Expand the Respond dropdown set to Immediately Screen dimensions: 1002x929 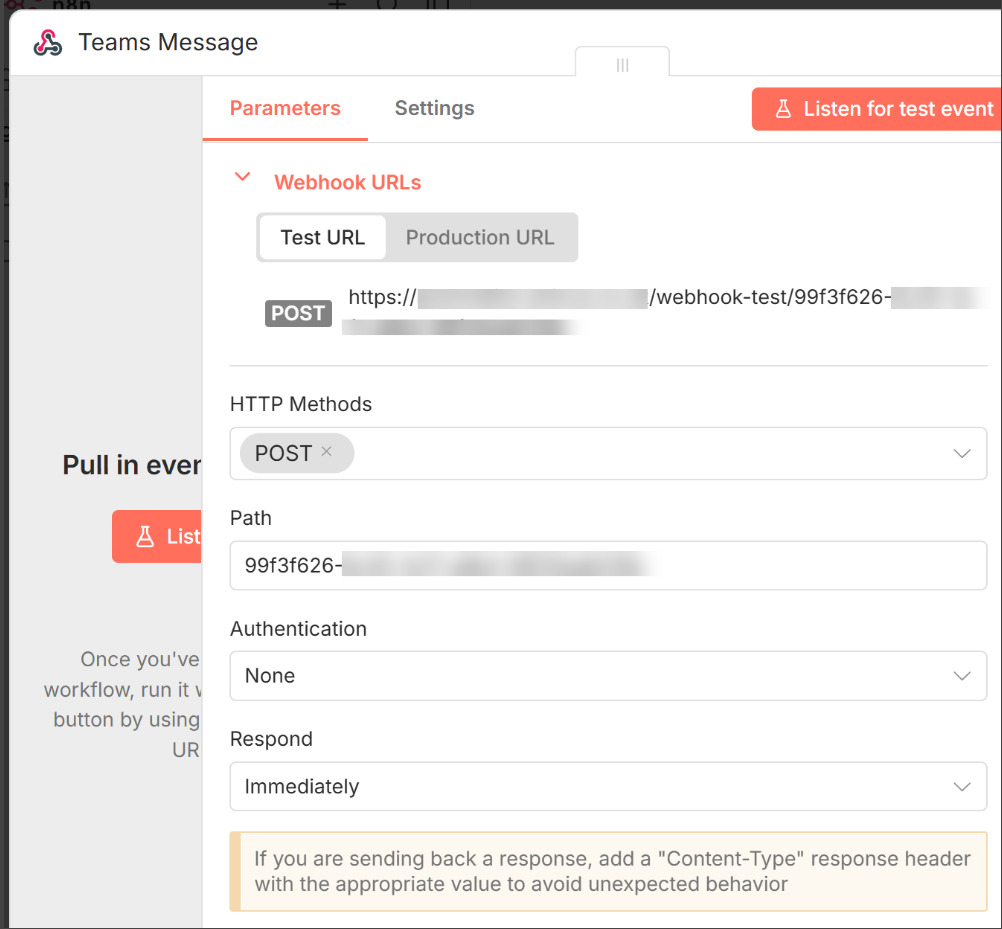point(607,787)
